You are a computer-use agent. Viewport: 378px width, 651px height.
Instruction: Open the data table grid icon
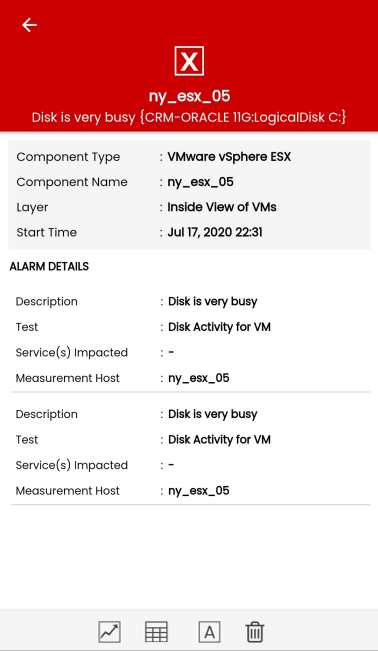click(156, 632)
